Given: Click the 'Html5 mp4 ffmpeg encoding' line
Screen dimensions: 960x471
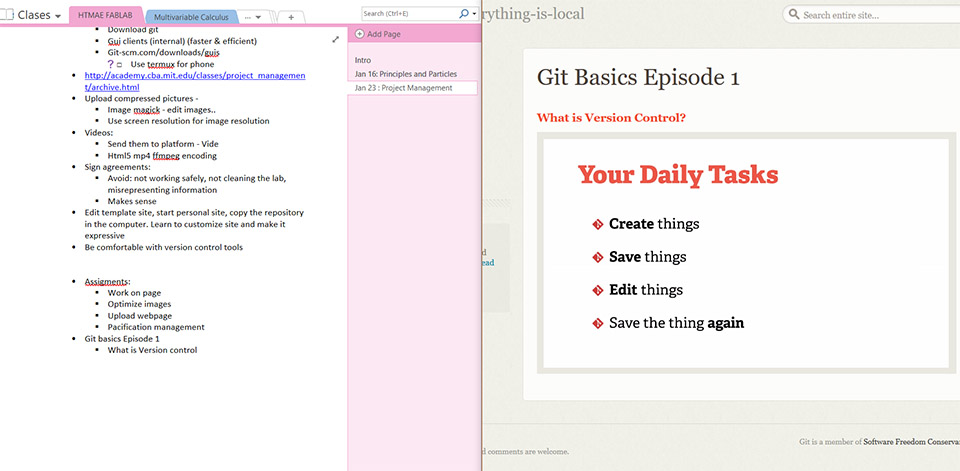Looking at the screenshot, I should [x=162, y=156].
